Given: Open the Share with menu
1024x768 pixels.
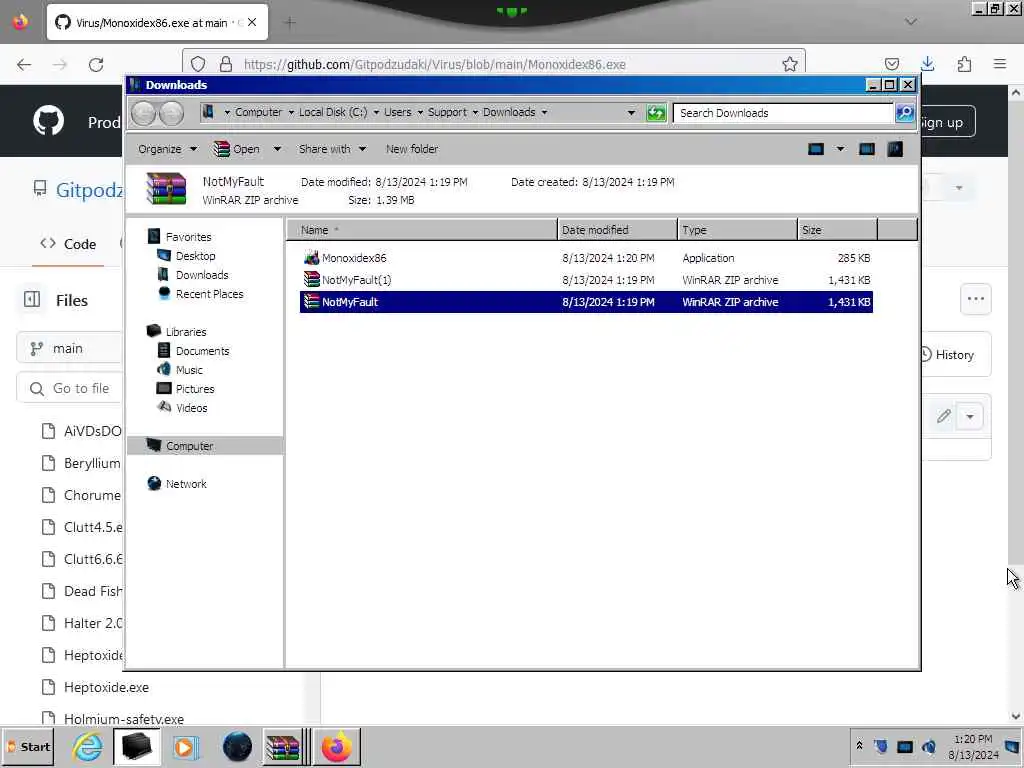Looking at the screenshot, I should (x=332, y=149).
